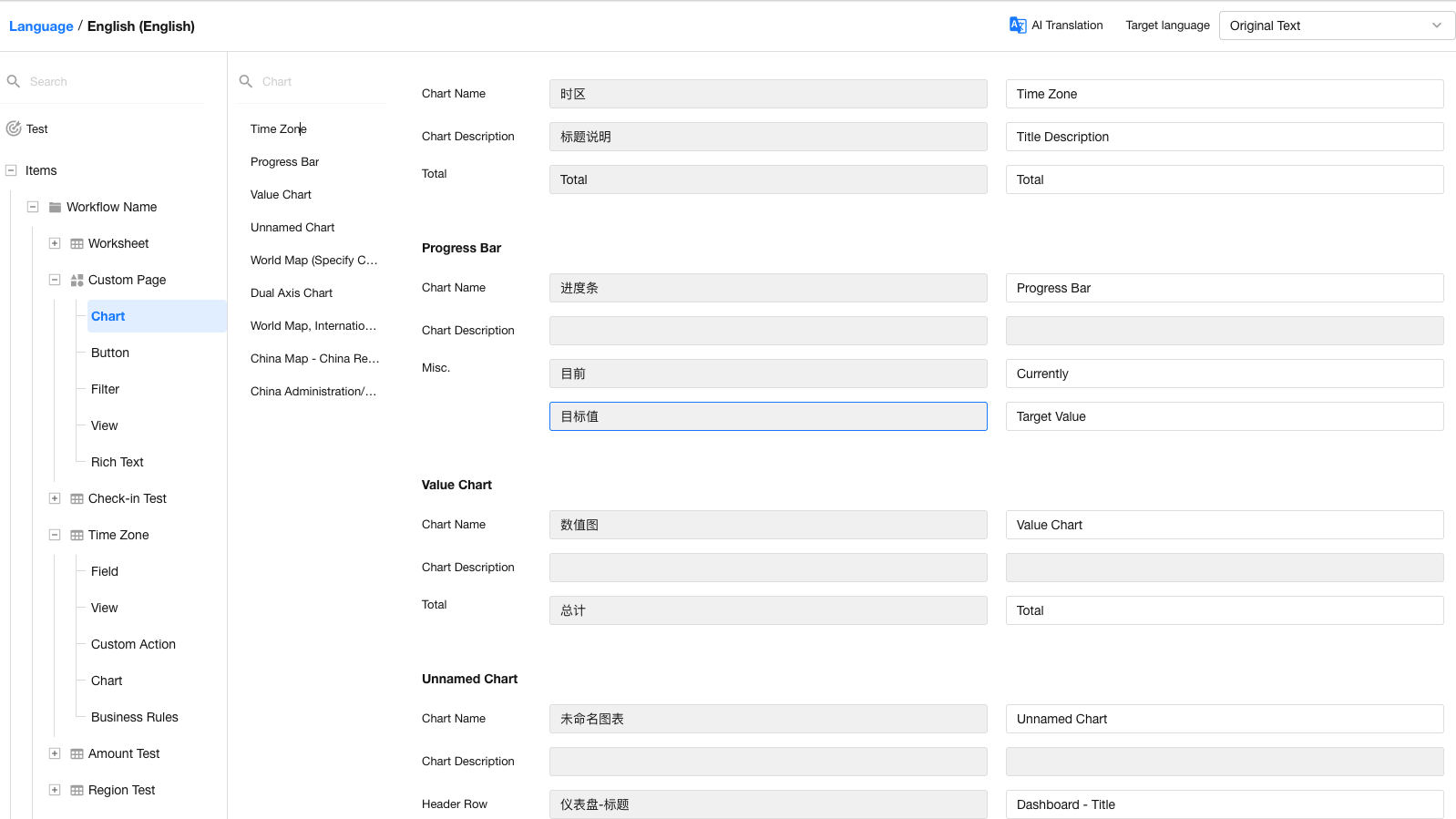Go back via the Language breadcrumb link
Viewport: 1456px width, 819px height.
click(x=41, y=26)
